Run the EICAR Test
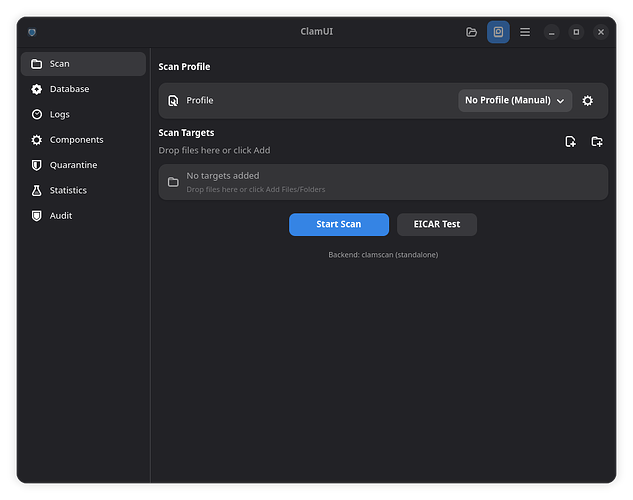Image resolution: width=633 pixels, height=500 pixels. [437, 224]
